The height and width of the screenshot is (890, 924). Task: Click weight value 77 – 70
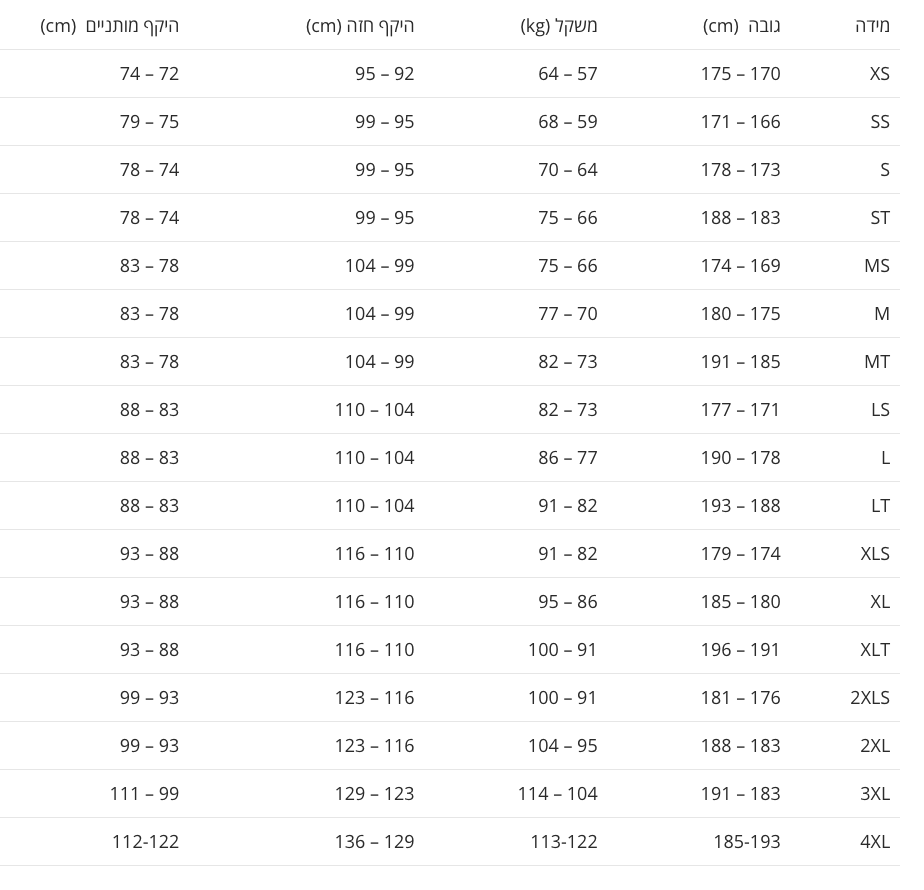tap(568, 314)
